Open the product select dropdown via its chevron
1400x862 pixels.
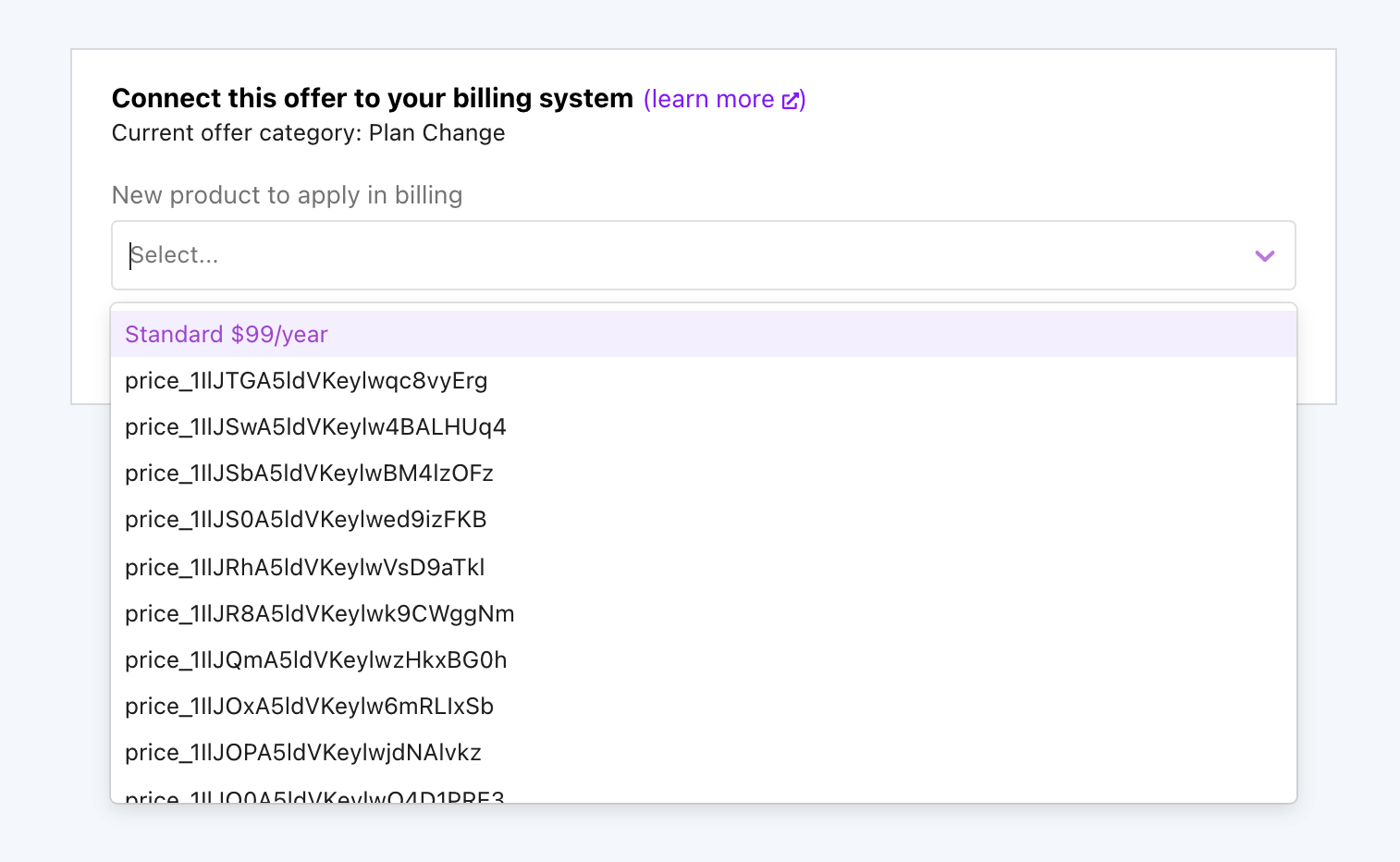[1264, 255]
